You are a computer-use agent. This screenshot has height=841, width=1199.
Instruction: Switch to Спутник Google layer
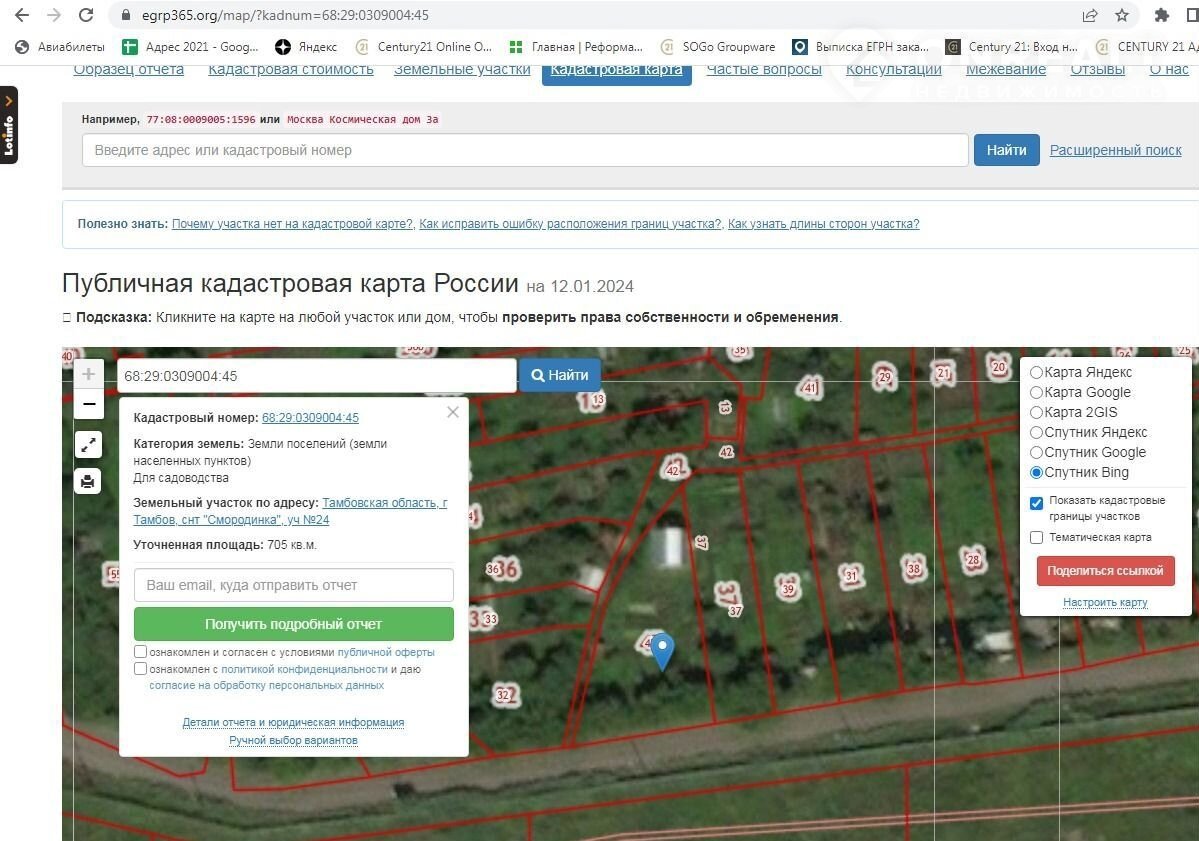(1037, 452)
